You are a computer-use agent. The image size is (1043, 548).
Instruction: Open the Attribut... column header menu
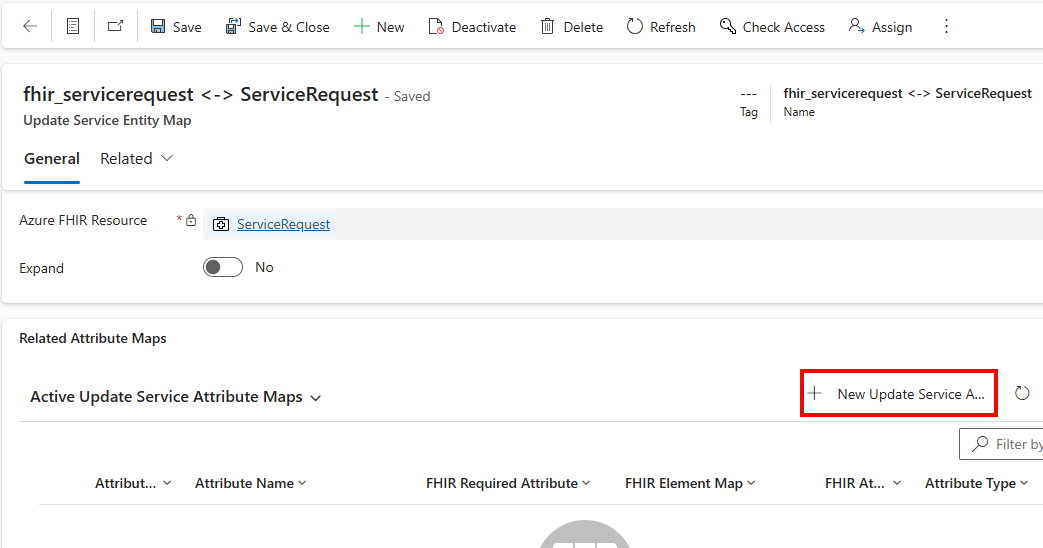[133, 483]
